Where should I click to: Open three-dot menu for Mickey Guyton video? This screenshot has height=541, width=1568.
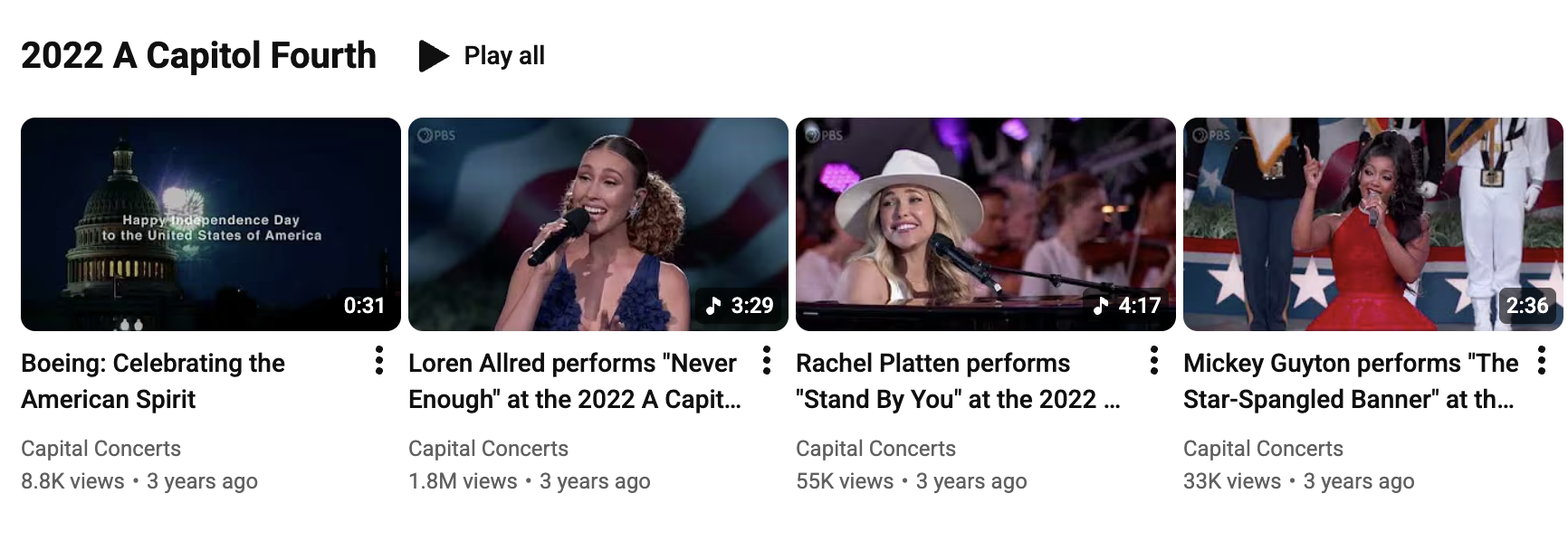tap(1542, 360)
